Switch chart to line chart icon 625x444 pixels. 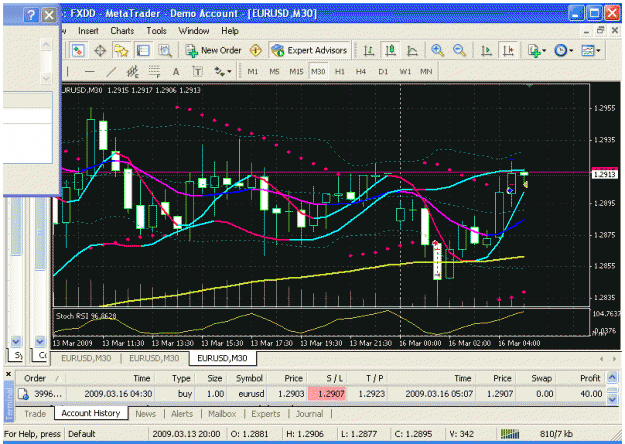pyautogui.click(x=412, y=51)
